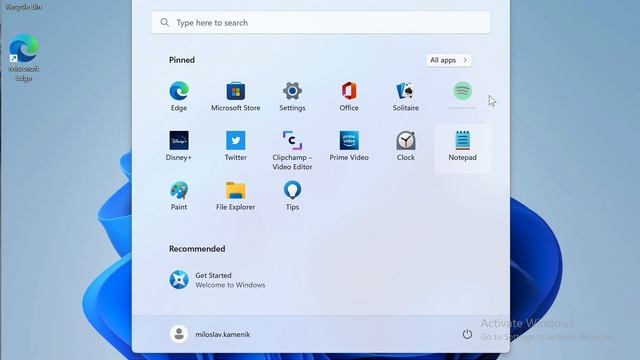Click the search magnifier icon
640x360 pixels.
pos(164,22)
